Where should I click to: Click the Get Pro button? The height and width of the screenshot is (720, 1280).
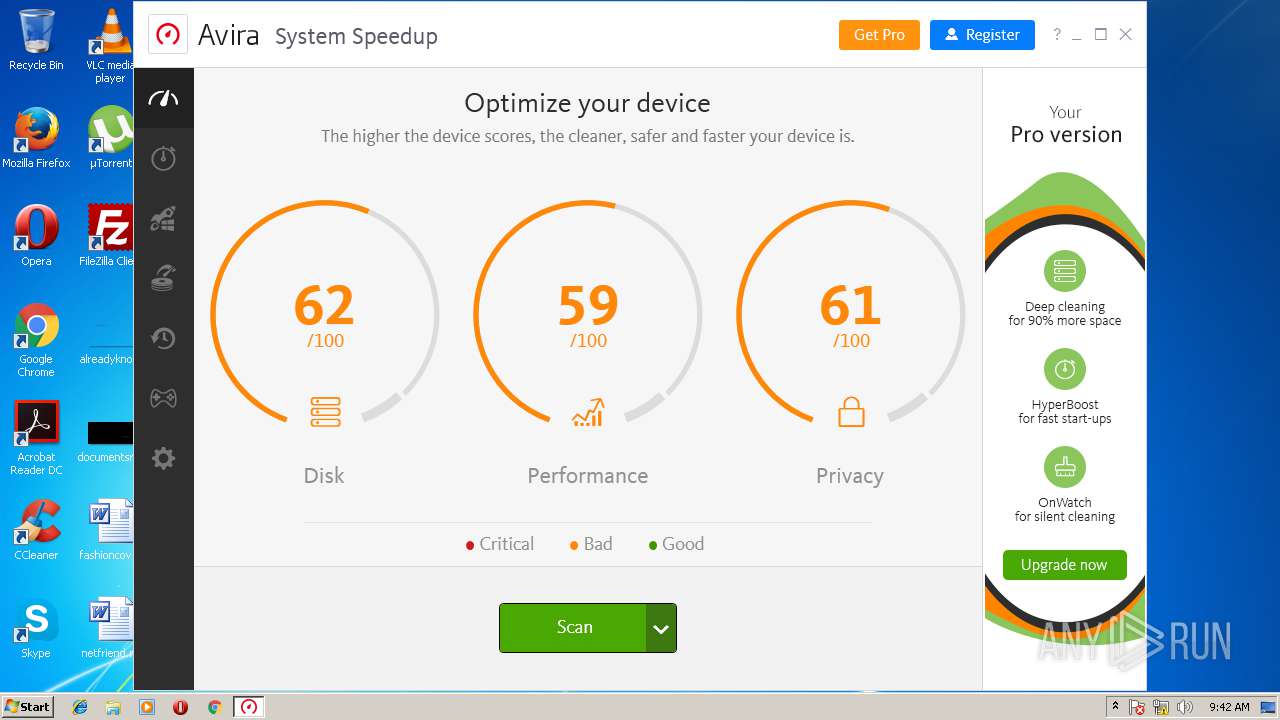coord(879,34)
